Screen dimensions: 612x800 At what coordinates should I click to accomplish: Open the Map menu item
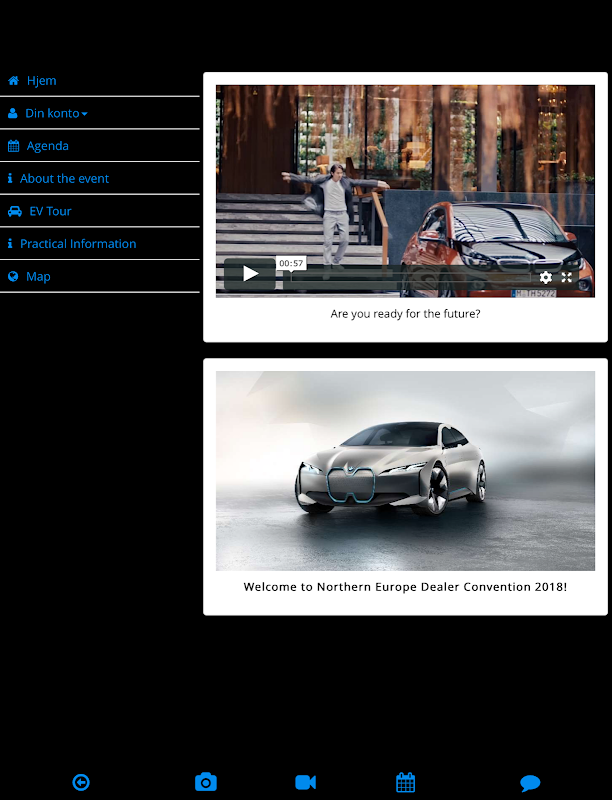pyautogui.click(x=38, y=277)
